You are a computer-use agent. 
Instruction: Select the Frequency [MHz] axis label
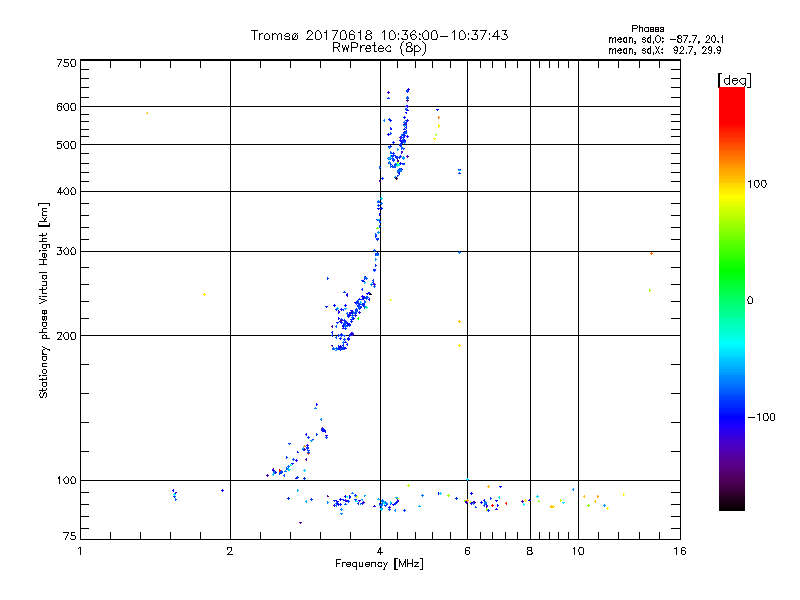pyautogui.click(x=379, y=565)
